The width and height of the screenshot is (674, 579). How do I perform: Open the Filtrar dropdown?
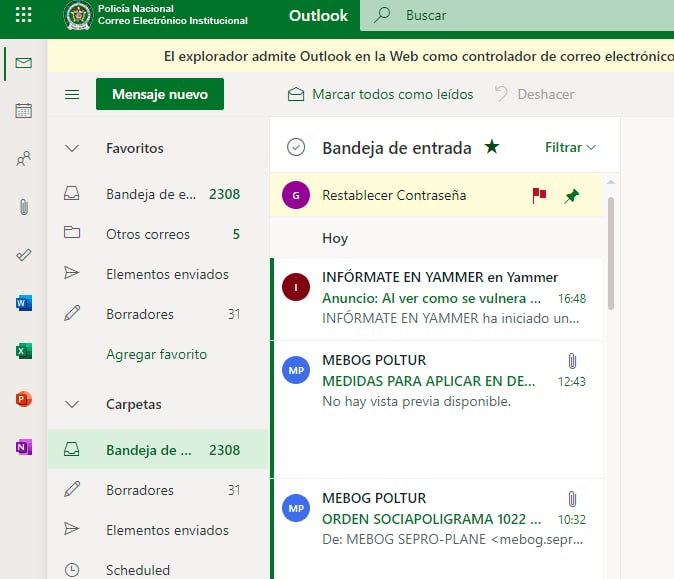pos(570,147)
